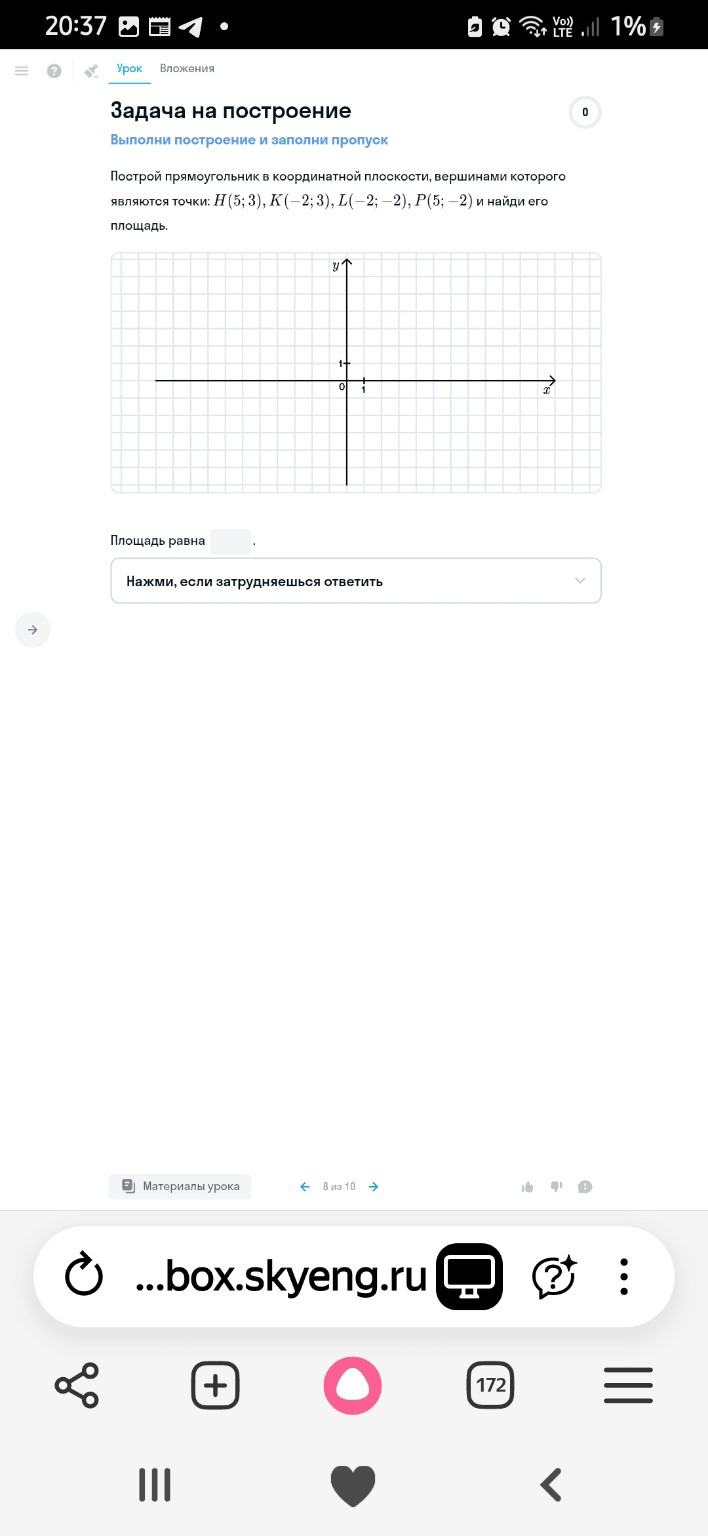Open the Alice assistant pink button
Screen dimensions: 708x1536
coord(352,1386)
